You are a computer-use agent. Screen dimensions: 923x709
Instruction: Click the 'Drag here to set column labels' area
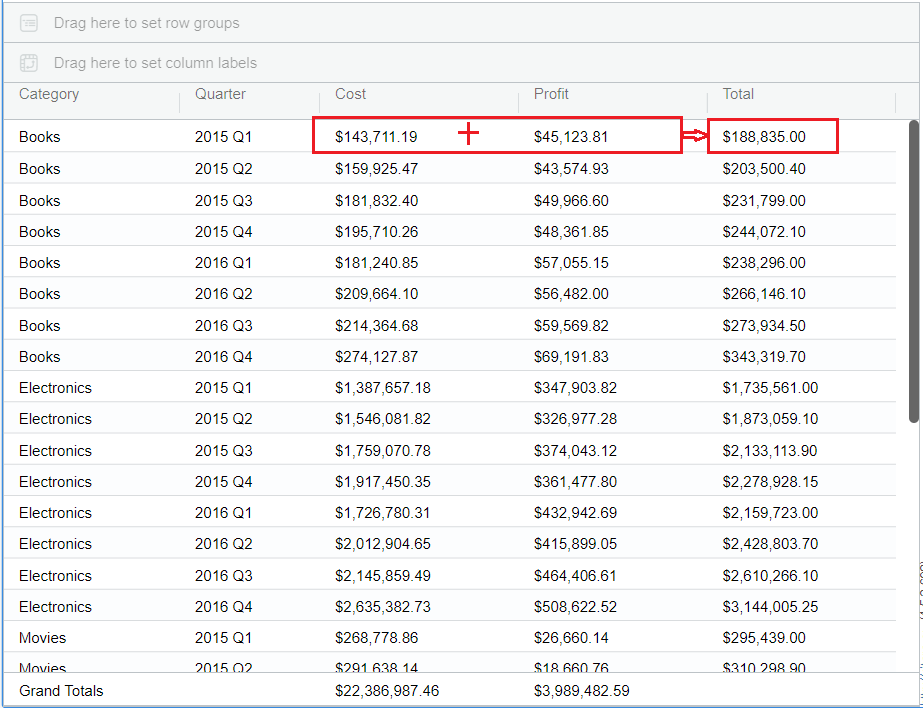155,63
